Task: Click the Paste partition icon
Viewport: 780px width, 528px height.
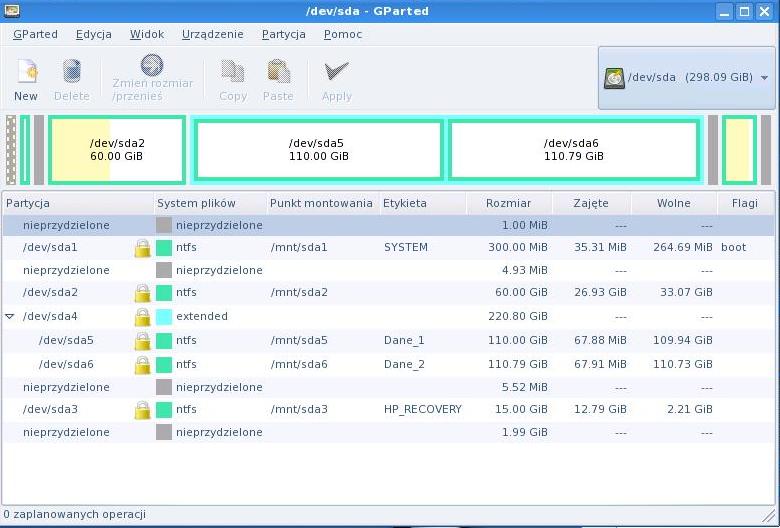Action: 279,71
